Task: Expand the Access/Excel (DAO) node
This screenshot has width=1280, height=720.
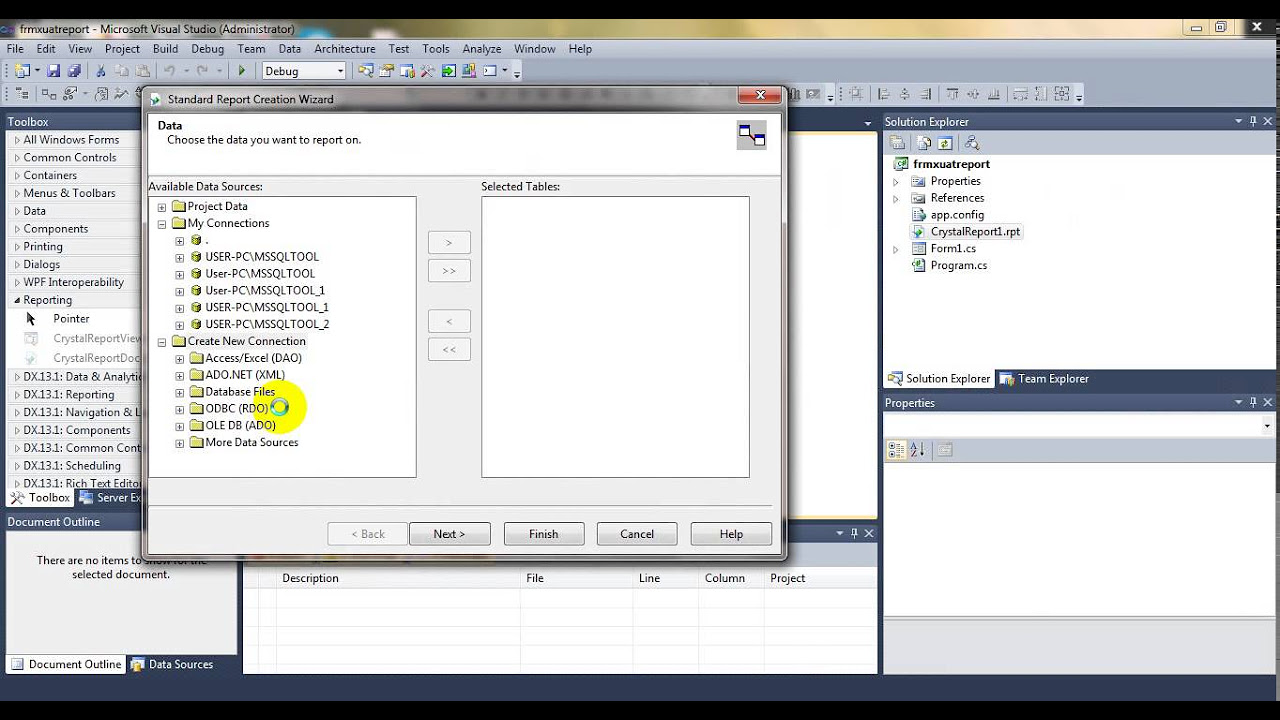Action: (x=180, y=359)
